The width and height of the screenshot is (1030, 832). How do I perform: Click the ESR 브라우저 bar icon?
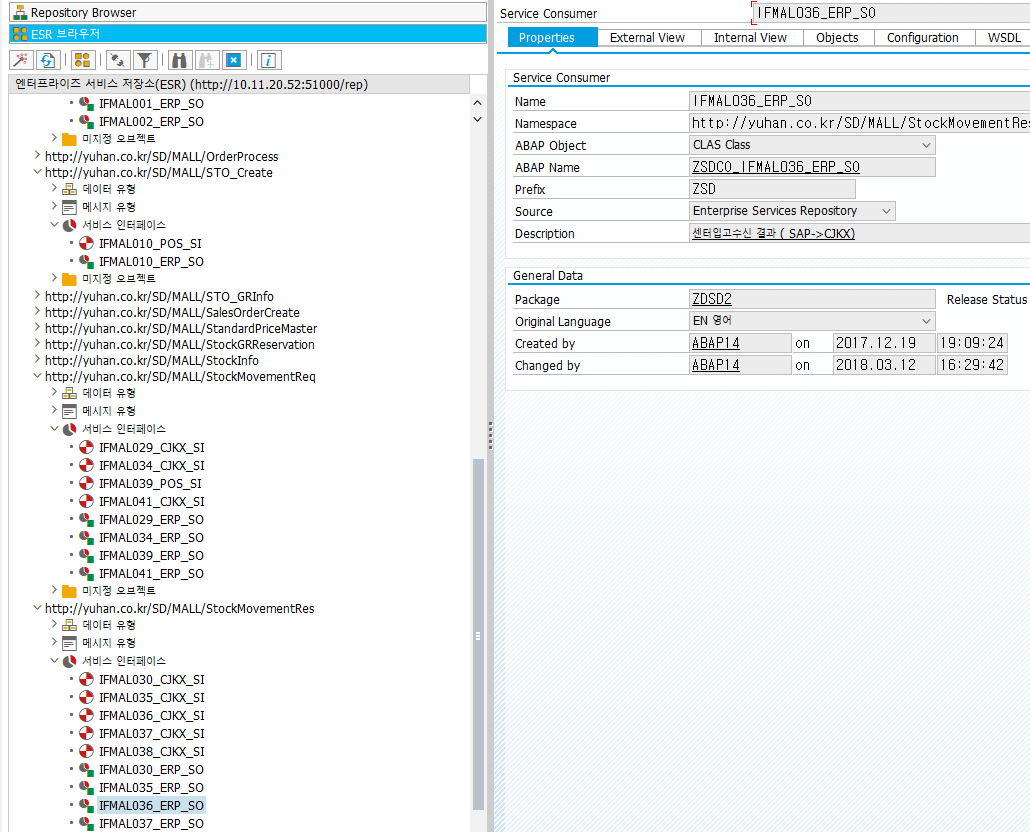tap(20, 34)
